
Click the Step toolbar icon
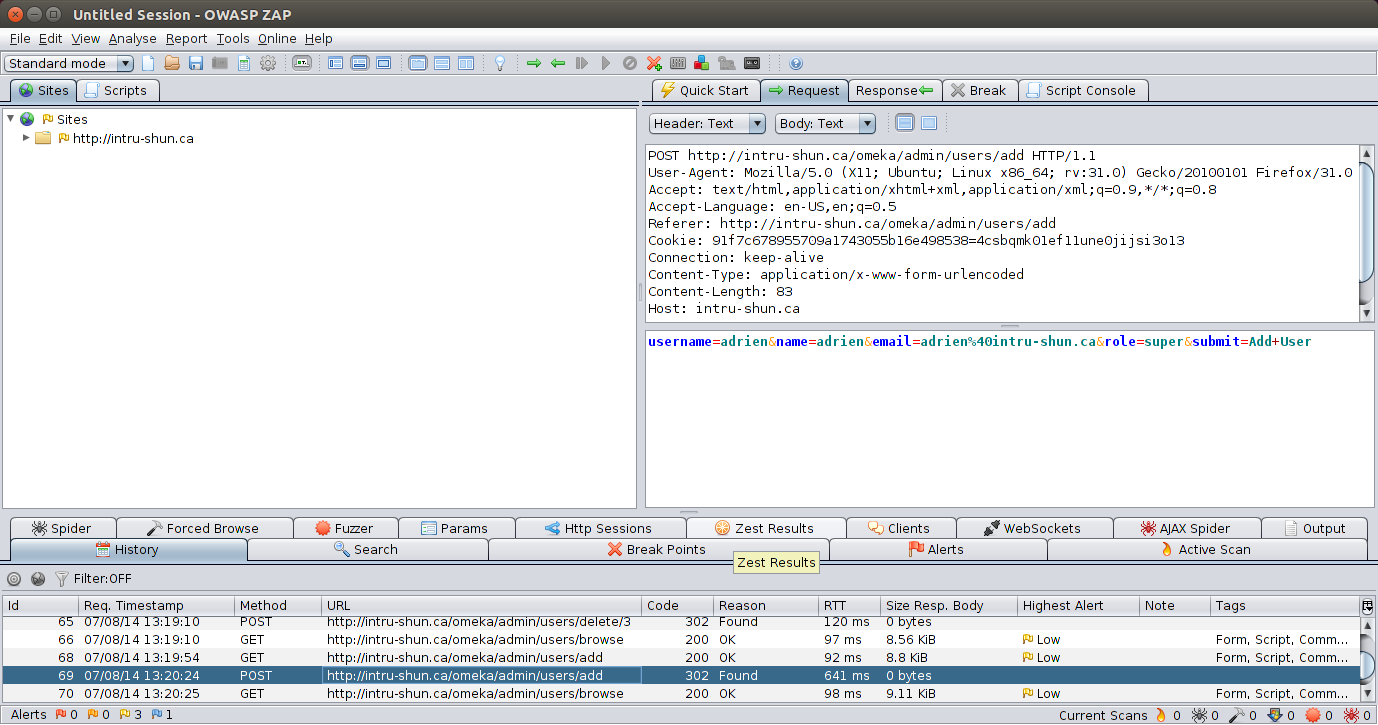point(581,63)
